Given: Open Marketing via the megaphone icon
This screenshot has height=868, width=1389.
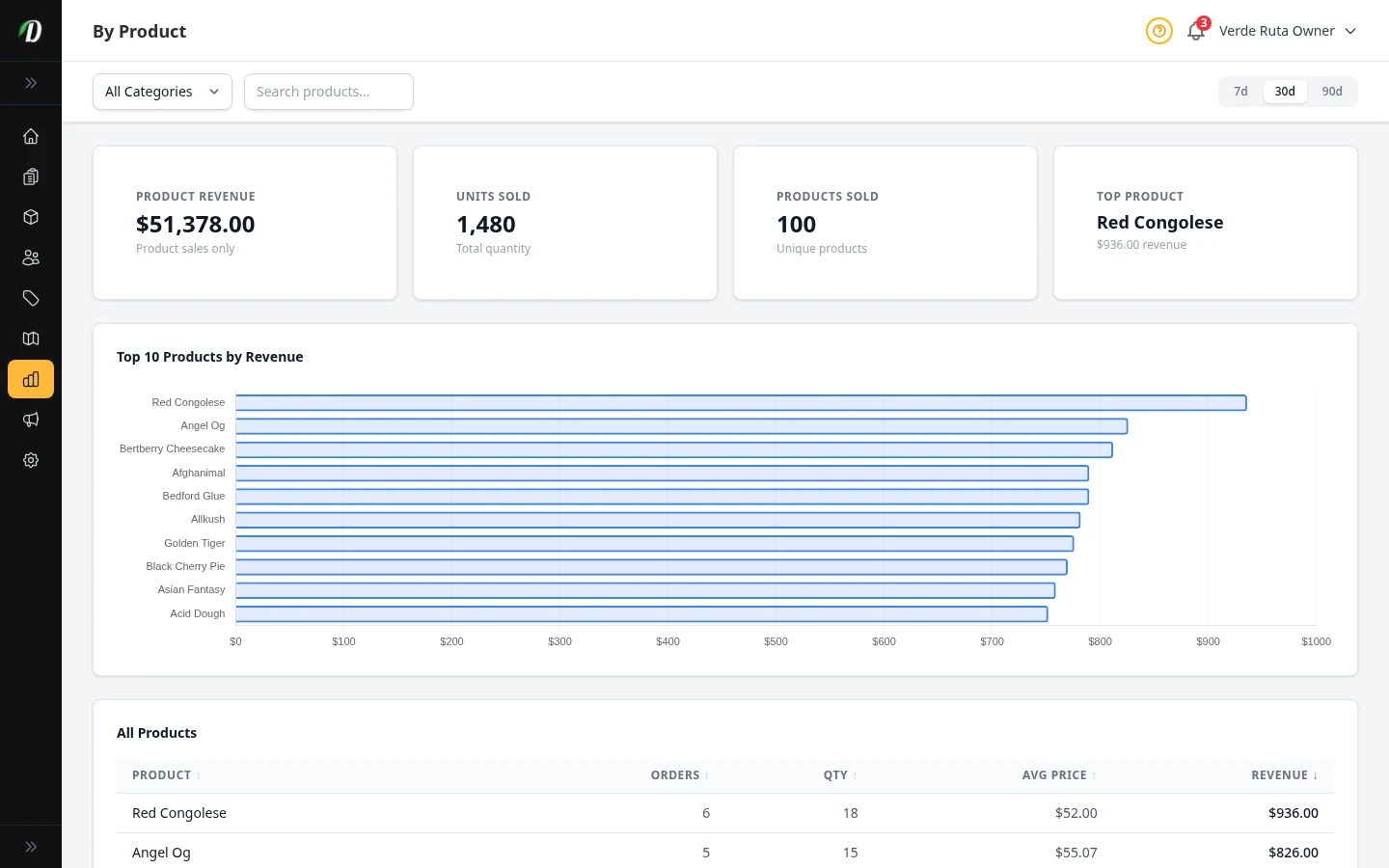Looking at the screenshot, I should click(x=31, y=420).
